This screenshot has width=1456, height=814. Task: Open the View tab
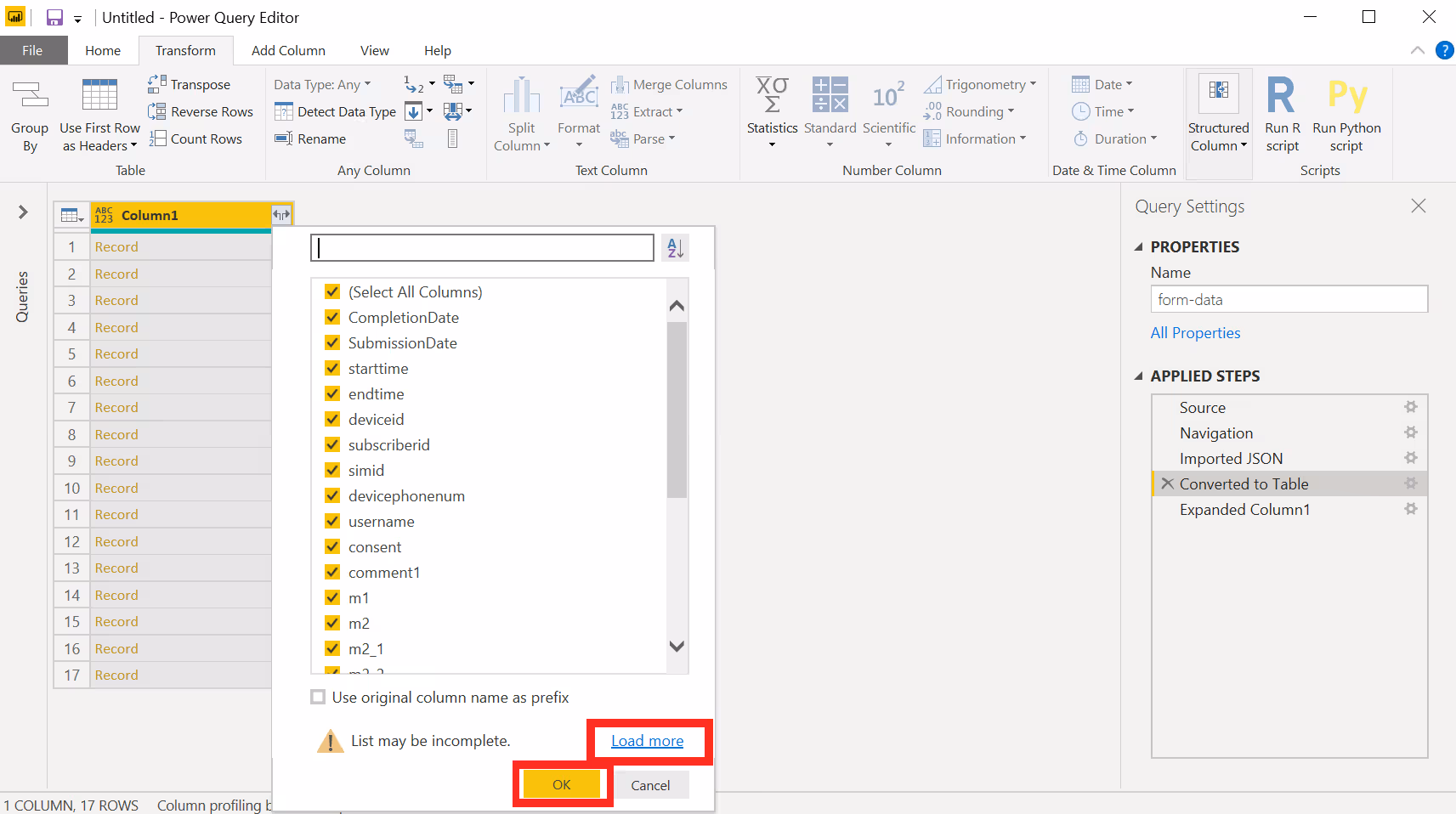[375, 51]
